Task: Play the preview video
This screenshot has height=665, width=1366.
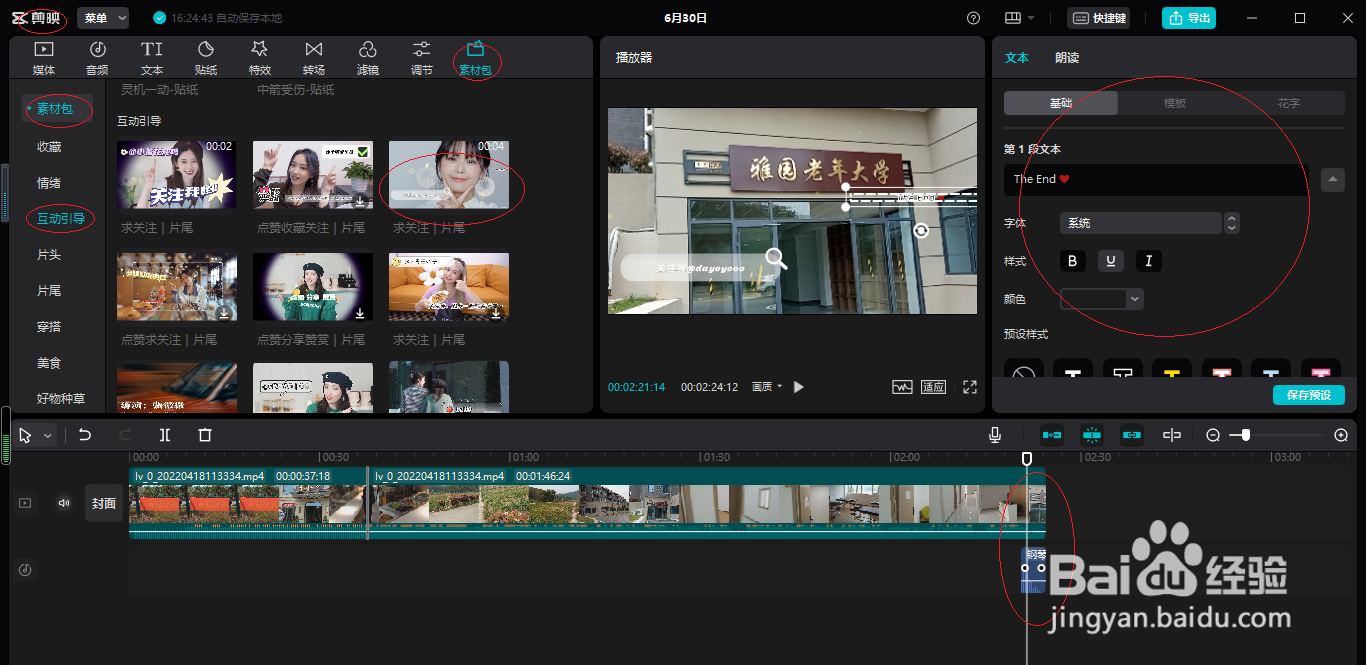Action: pos(798,387)
